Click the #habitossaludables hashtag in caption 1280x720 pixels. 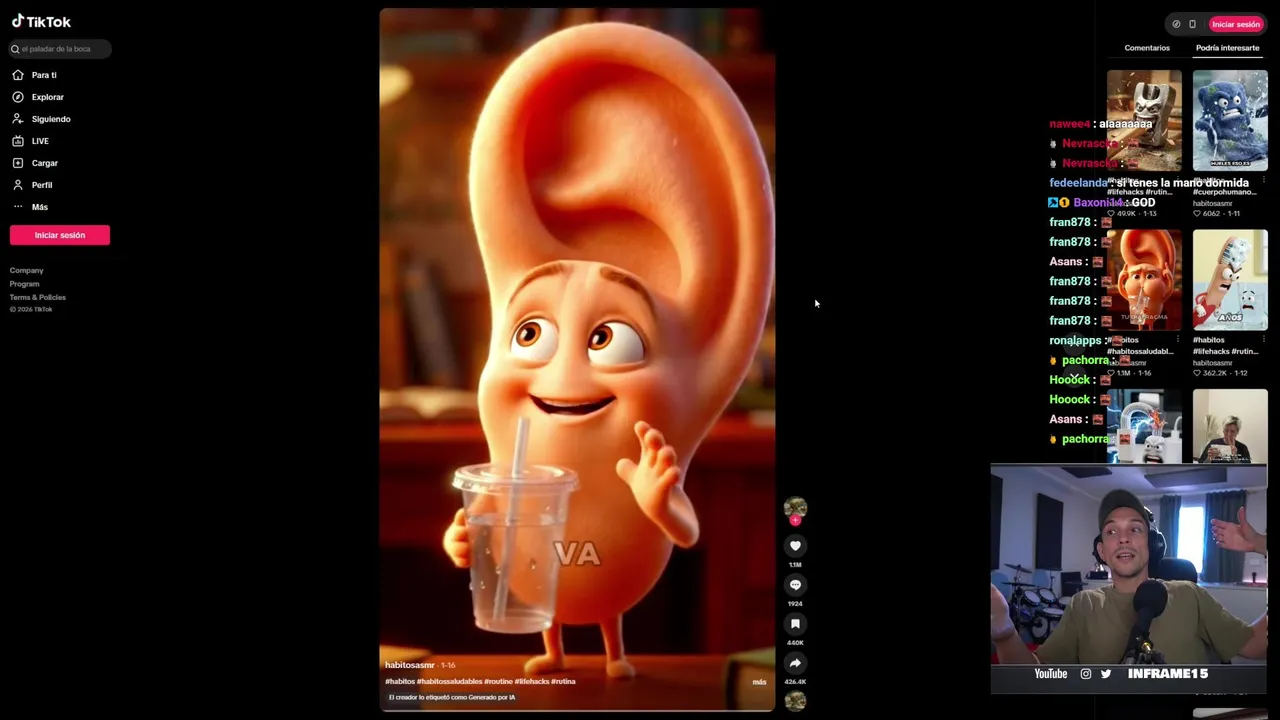449,681
